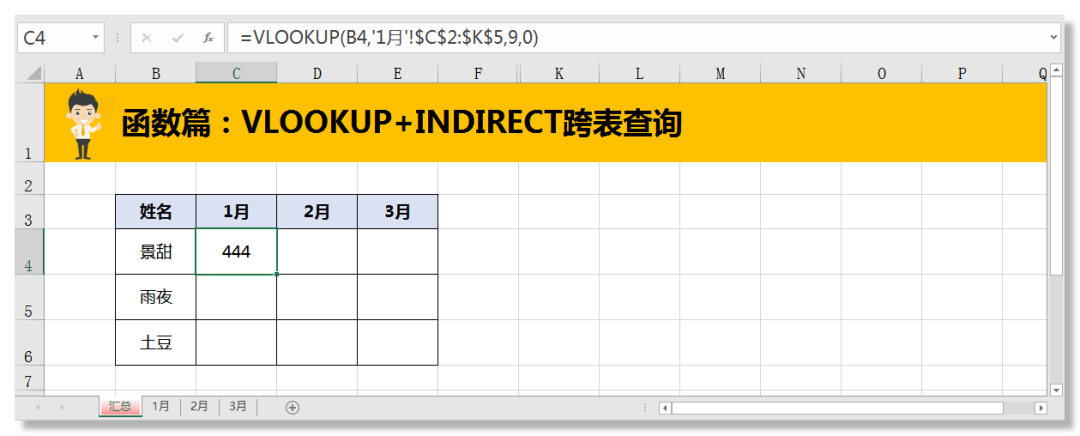Click the empty 1月 cell for 雨夜

[x=236, y=297]
